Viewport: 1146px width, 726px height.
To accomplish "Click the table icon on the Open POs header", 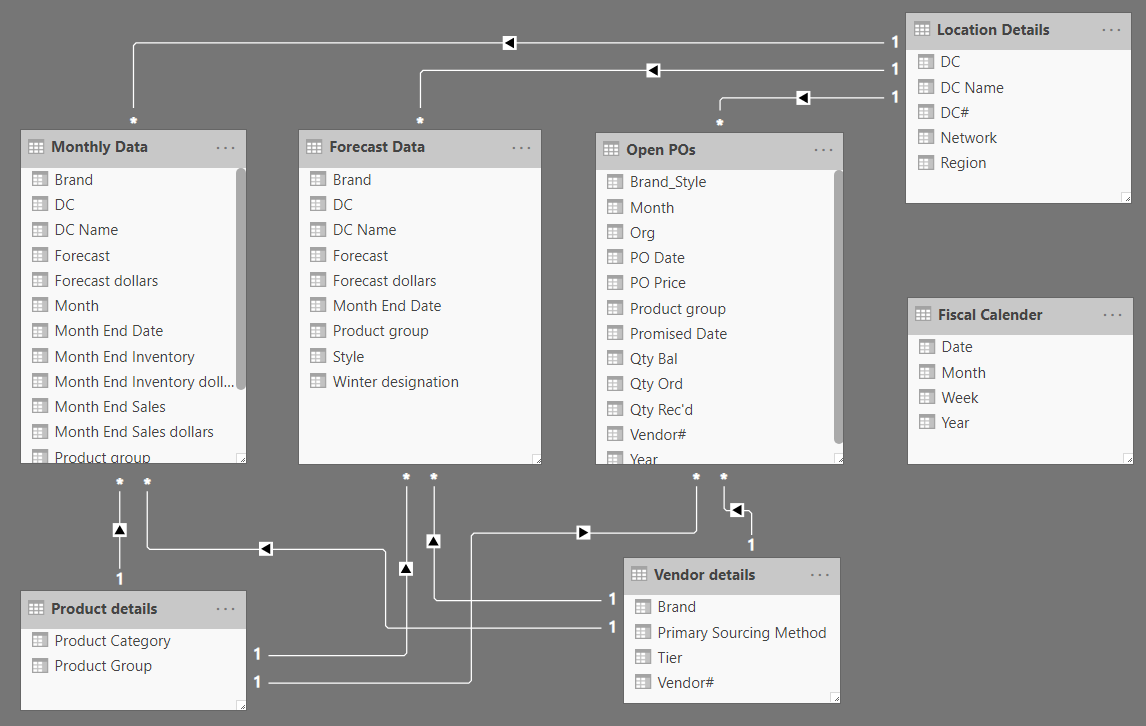I will pos(612,150).
